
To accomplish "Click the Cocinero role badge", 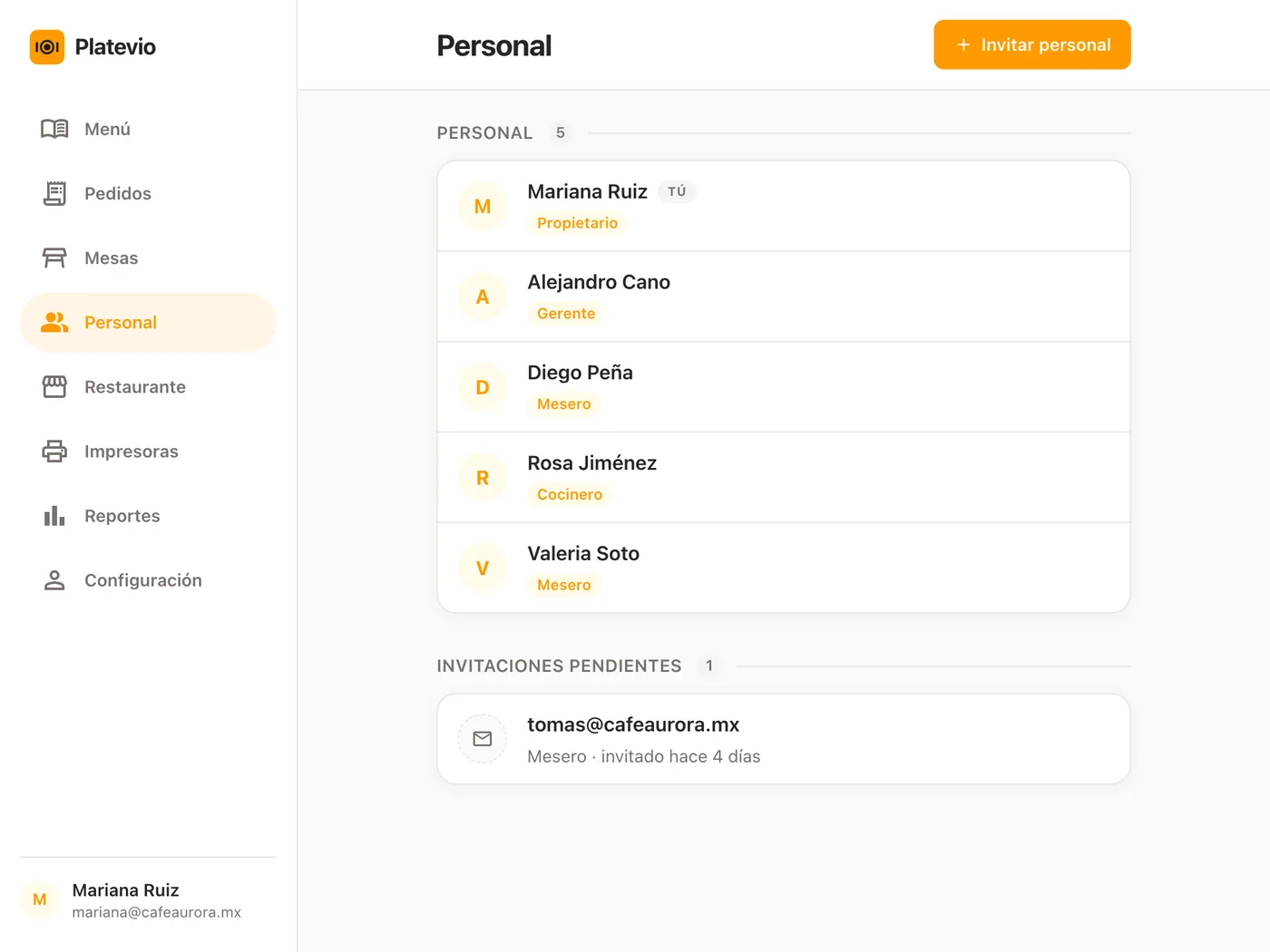I will coord(570,495).
